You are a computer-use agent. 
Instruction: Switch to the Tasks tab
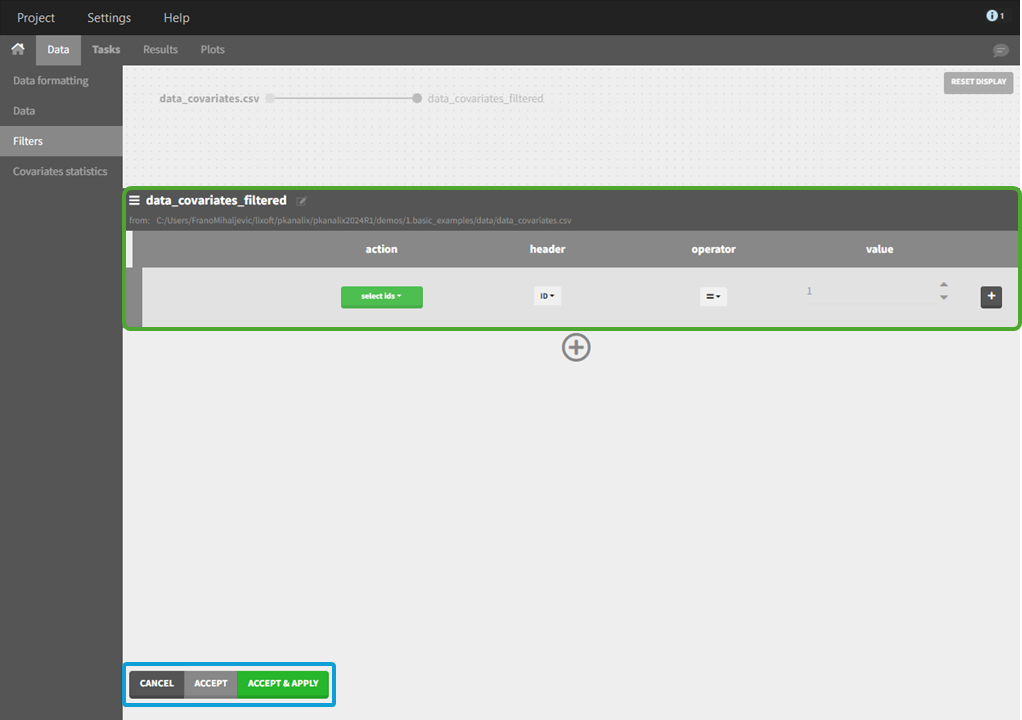point(106,49)
